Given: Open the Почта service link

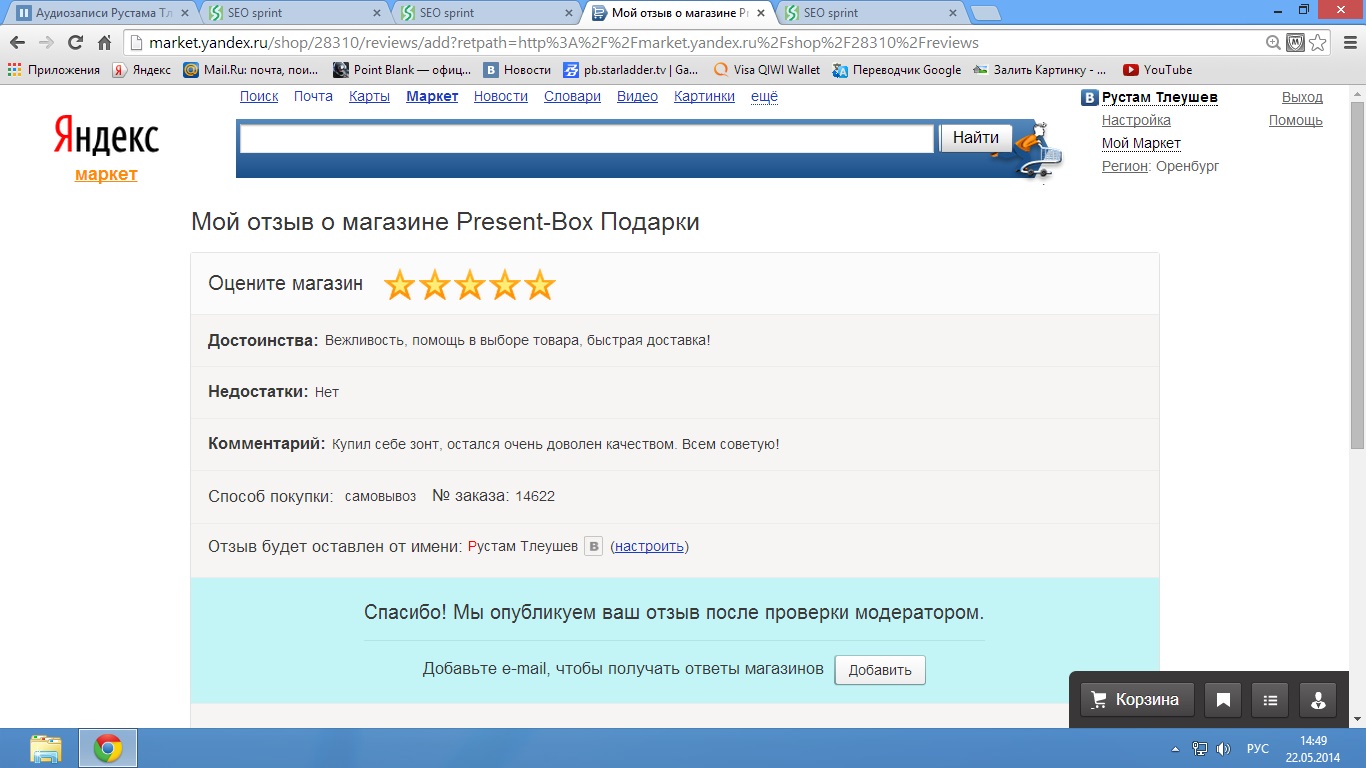Looking at the screenshot, I should [313, 96].
